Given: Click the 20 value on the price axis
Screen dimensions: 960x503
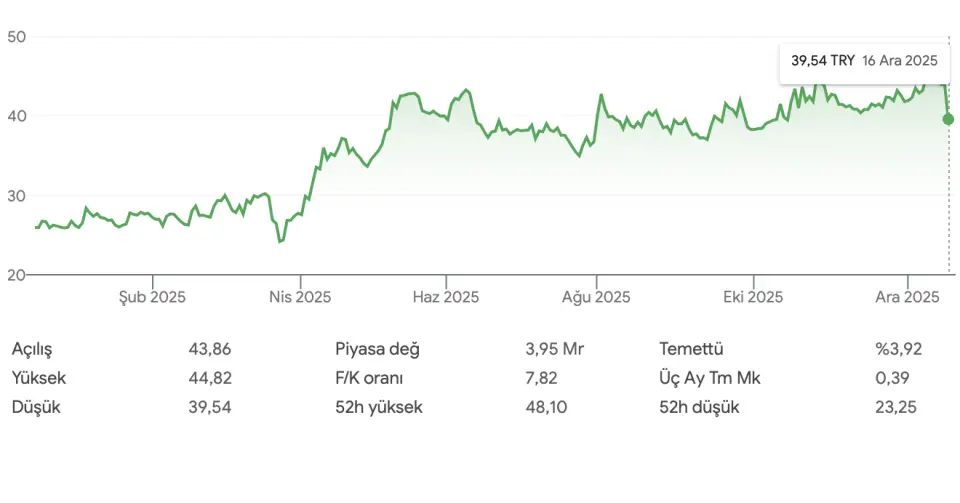Looking at the screenshot, I should pyautogui.click(x=16, y=275).
